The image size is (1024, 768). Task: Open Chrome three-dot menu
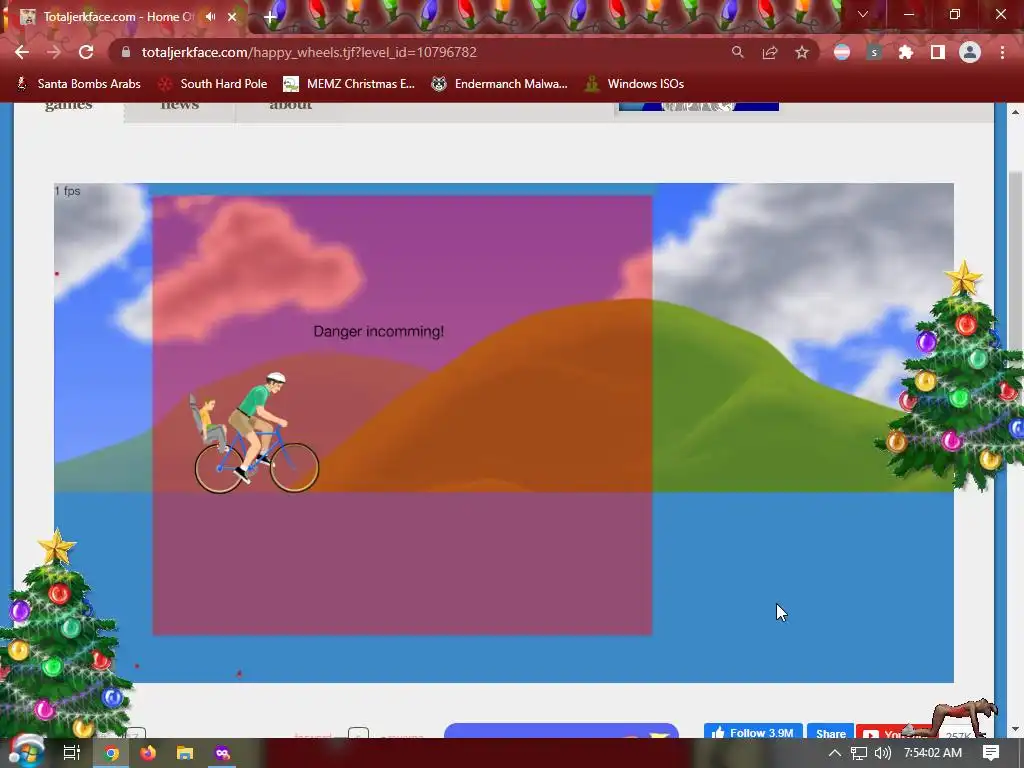pyautogui.click(x=1002, y=52)
